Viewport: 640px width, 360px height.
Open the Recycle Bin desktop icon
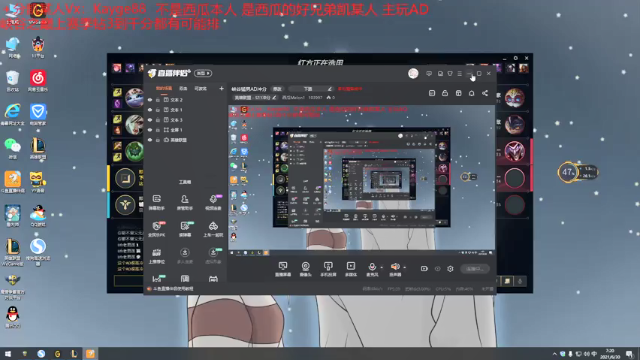(13, 80)
